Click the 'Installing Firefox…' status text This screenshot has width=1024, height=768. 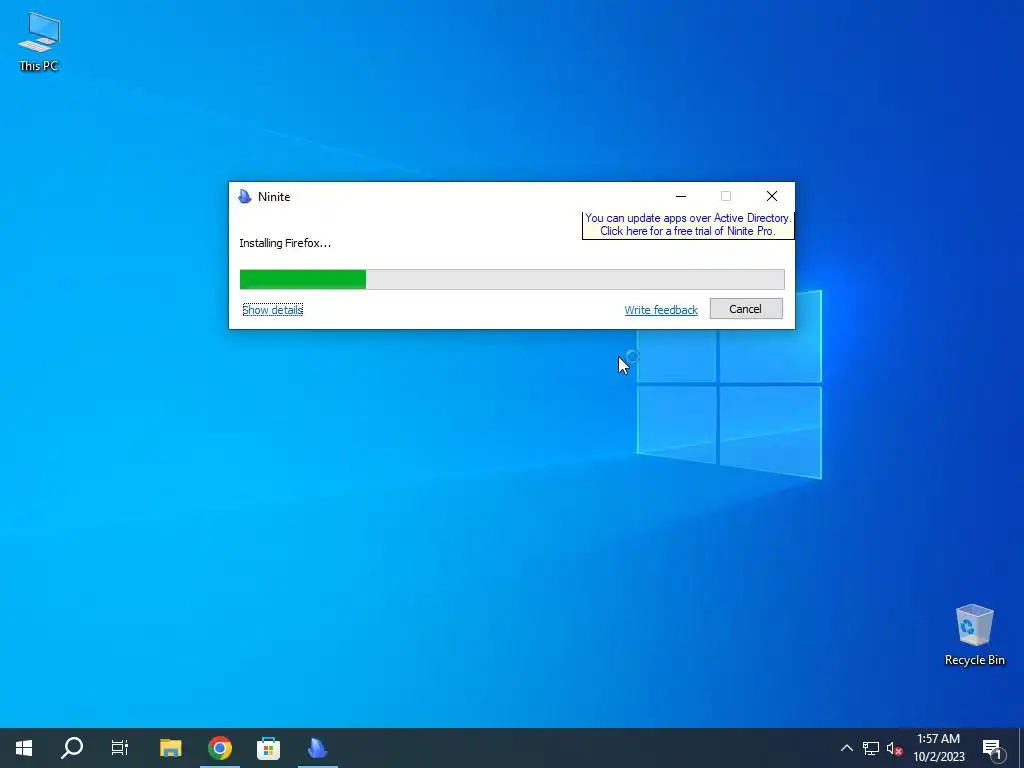point(285,243)
